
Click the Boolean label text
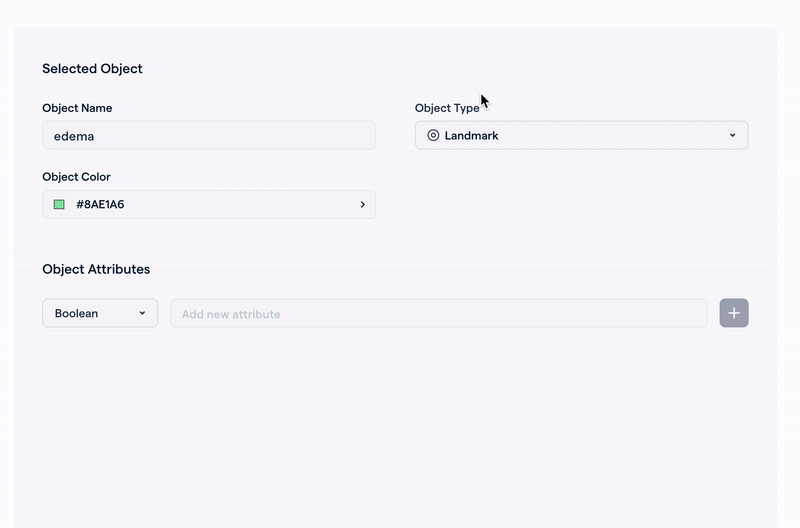coord(77,313)
